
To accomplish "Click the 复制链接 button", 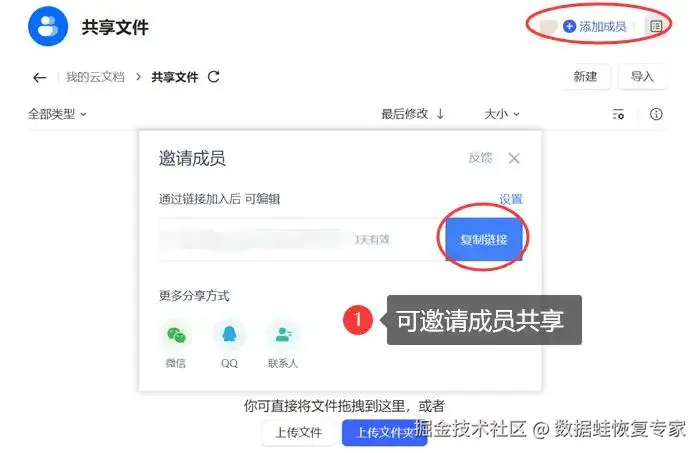I will click(x=484, y=240).
